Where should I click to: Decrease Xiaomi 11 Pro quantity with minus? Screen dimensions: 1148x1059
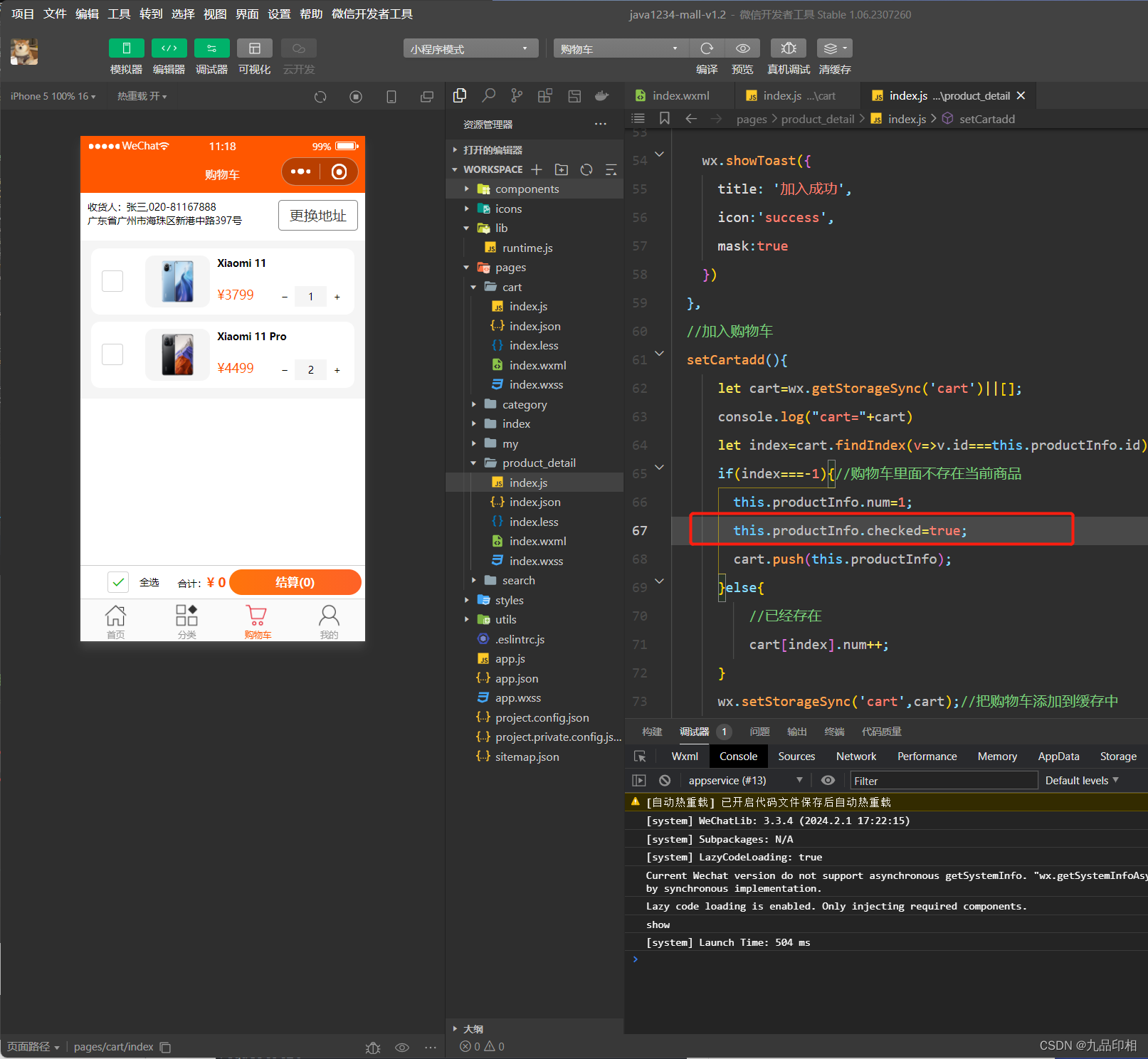click(x=285, y=370)
